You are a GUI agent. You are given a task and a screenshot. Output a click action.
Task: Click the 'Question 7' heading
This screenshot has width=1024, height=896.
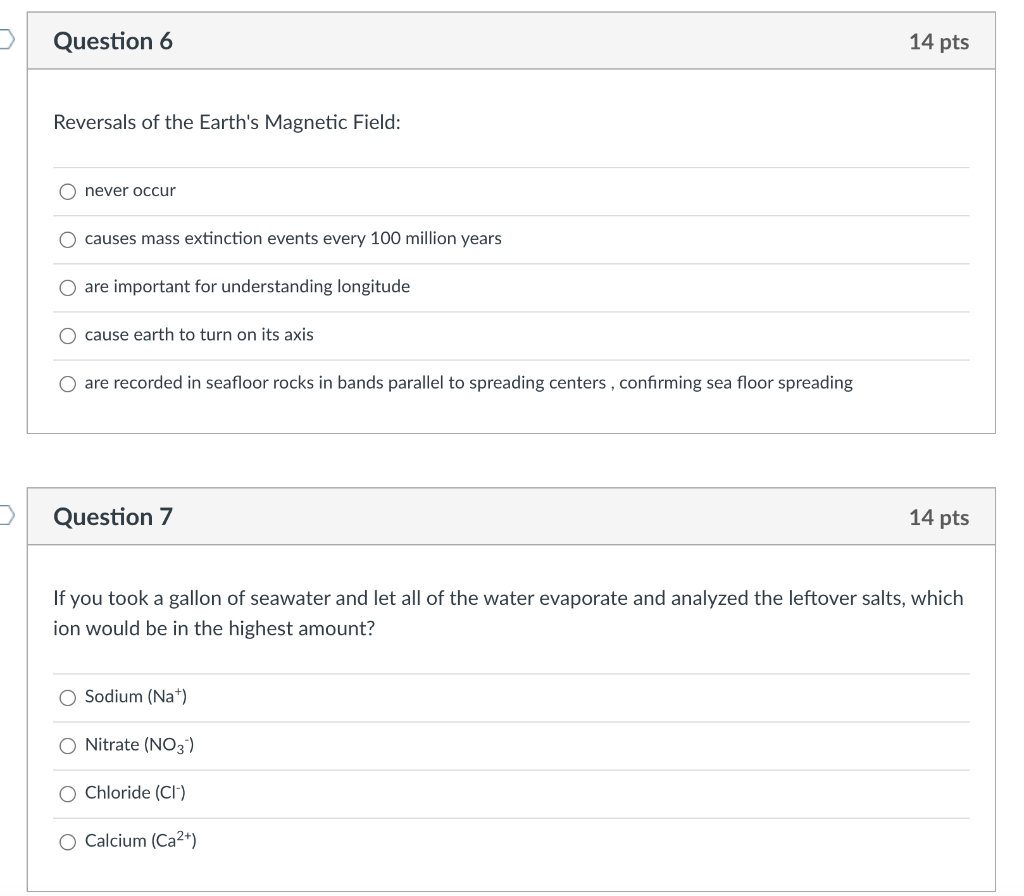click(x=112, y=517)
